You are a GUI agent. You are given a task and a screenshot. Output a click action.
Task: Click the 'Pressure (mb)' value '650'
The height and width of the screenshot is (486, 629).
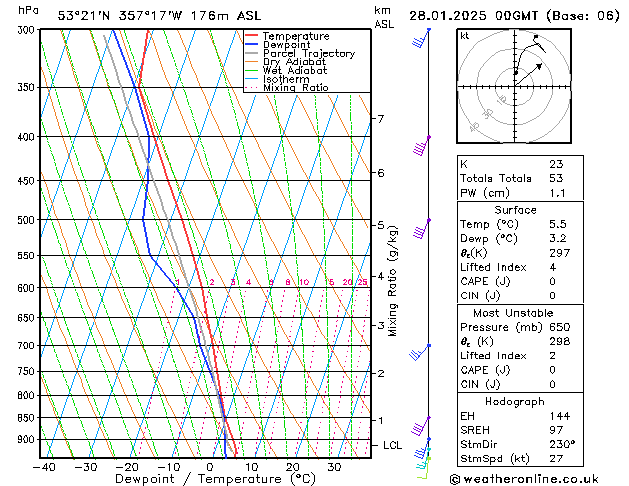(x=560, y=327)
